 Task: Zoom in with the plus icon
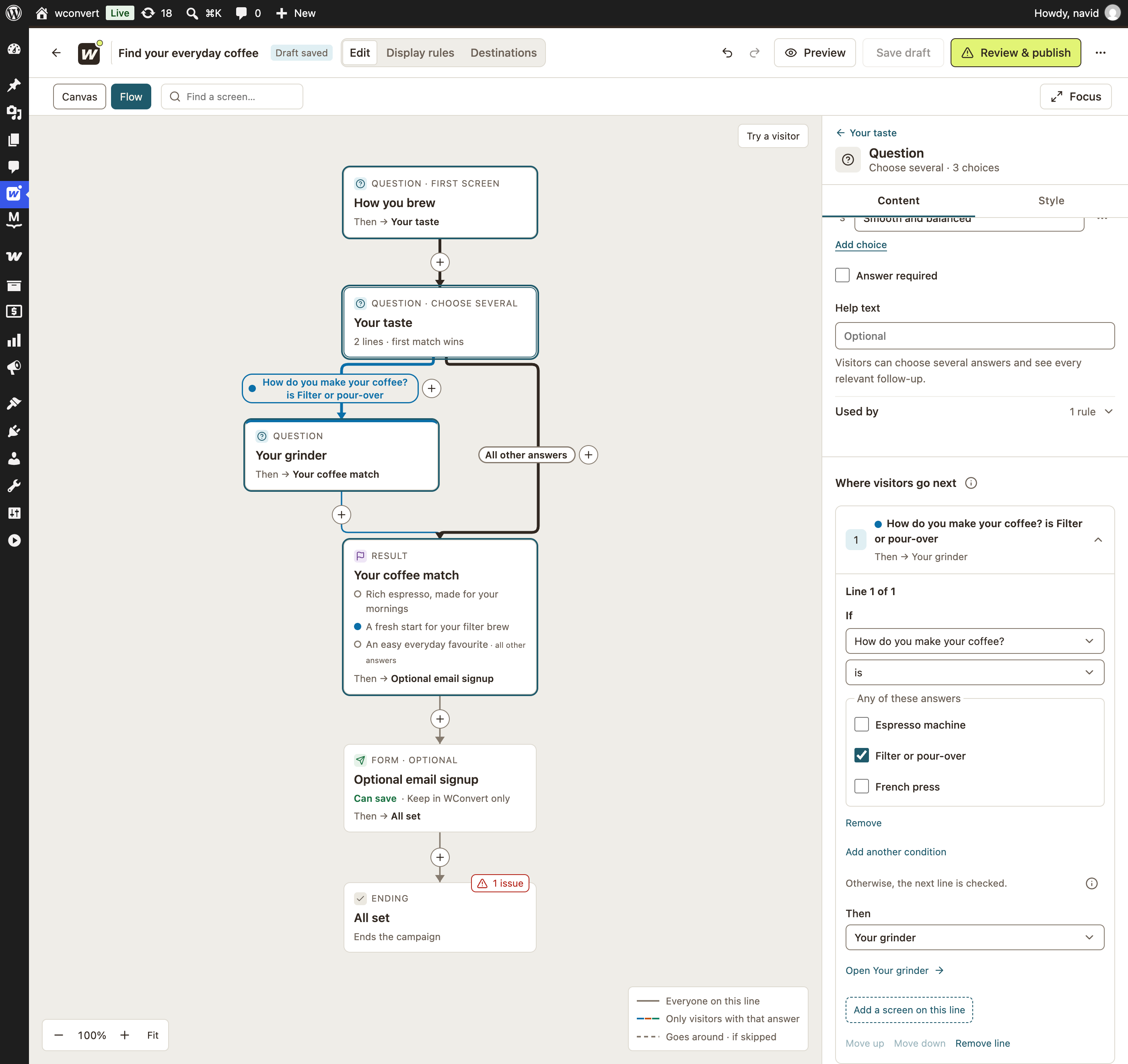(x=124, y=1035)
